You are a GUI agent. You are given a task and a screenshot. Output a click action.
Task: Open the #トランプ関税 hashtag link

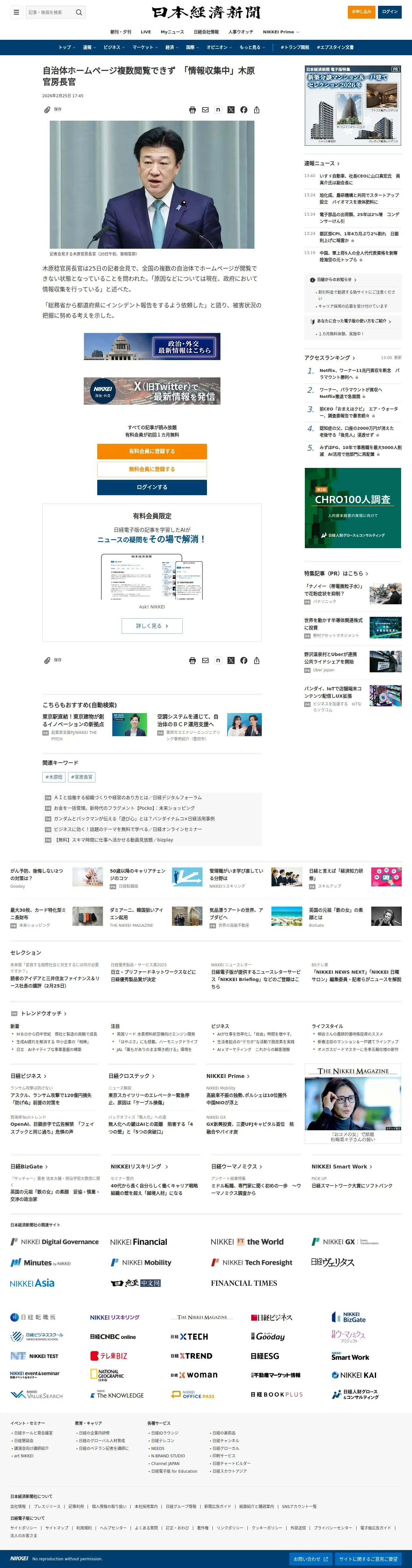(x=295, y=47)
